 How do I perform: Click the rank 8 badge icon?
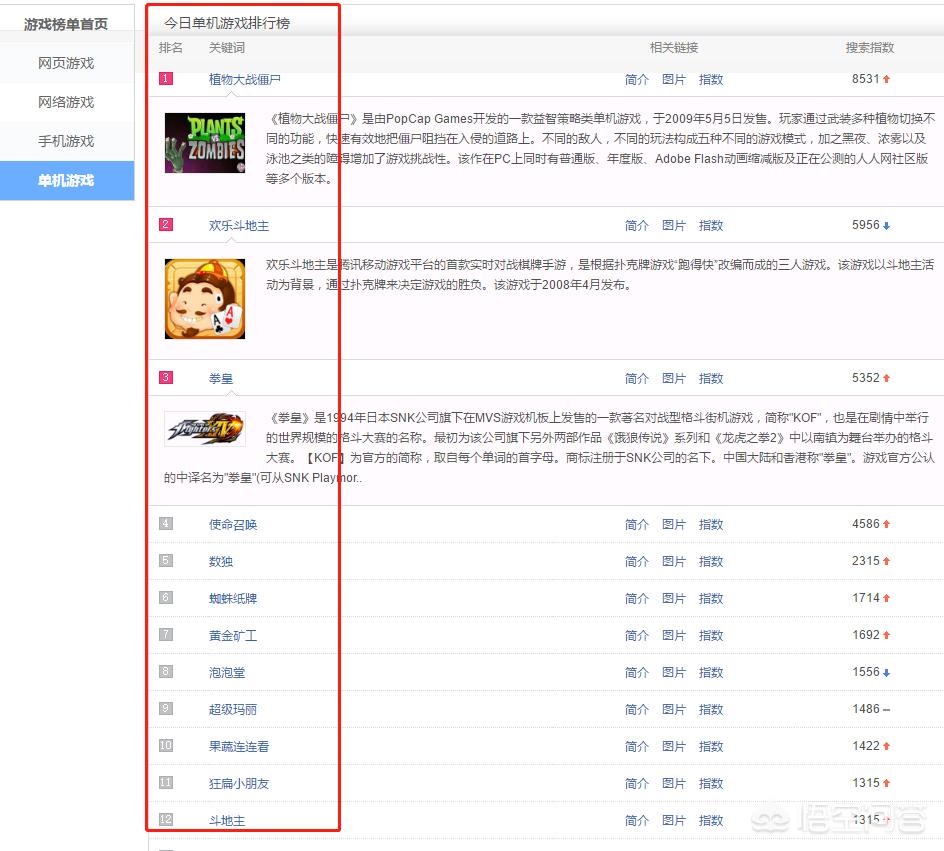click(166, 672)
